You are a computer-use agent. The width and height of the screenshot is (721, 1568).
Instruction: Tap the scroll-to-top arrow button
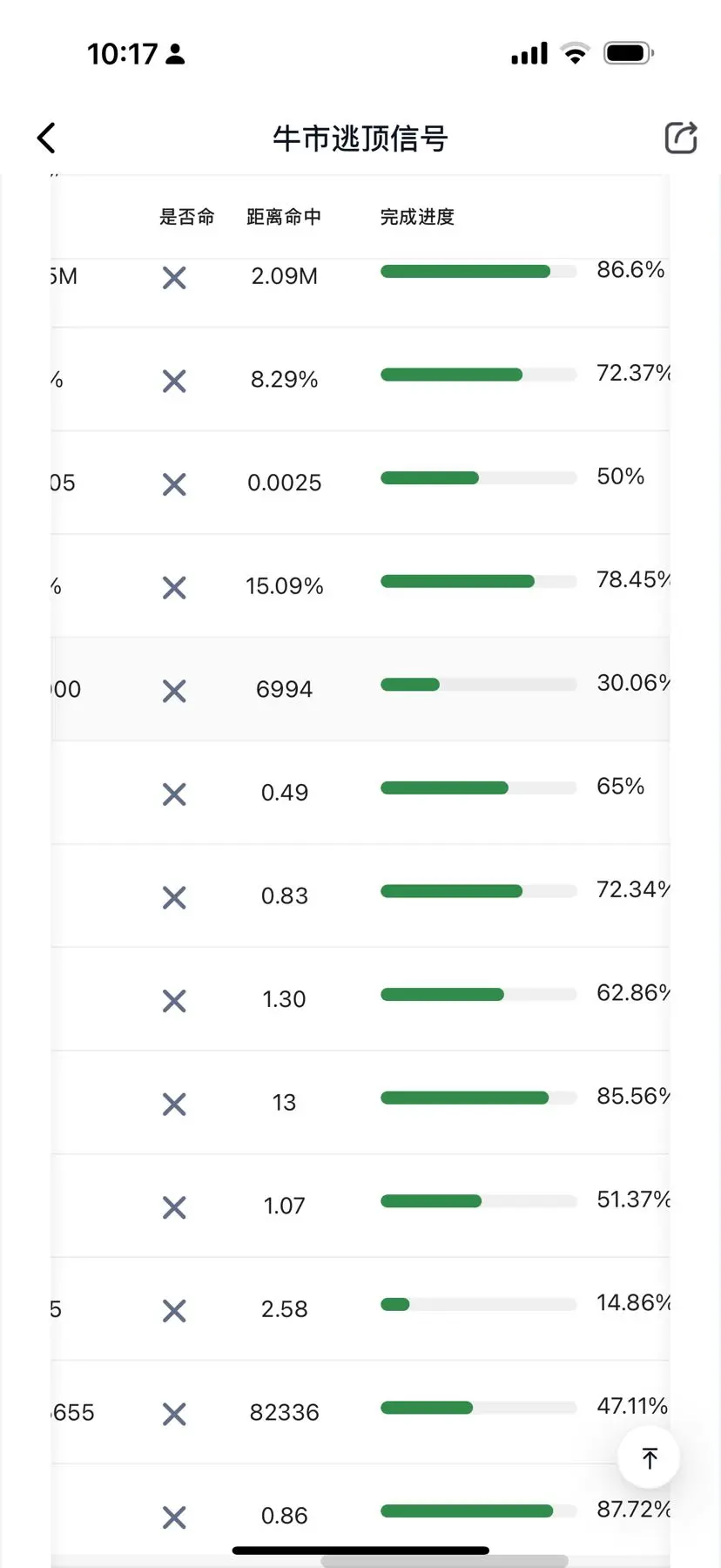pyautogui.click(x=649, y=1457)
